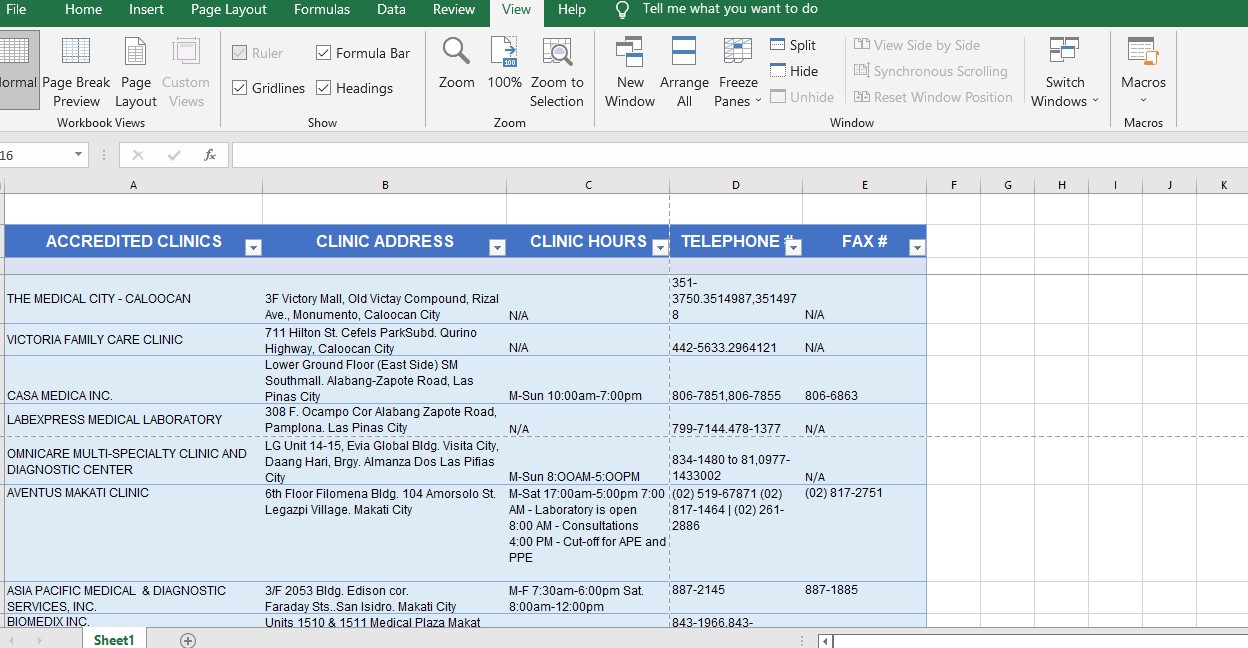
Task: Open CLINIC HOURS filter dropdown
Action: click(x=660, y=248)
